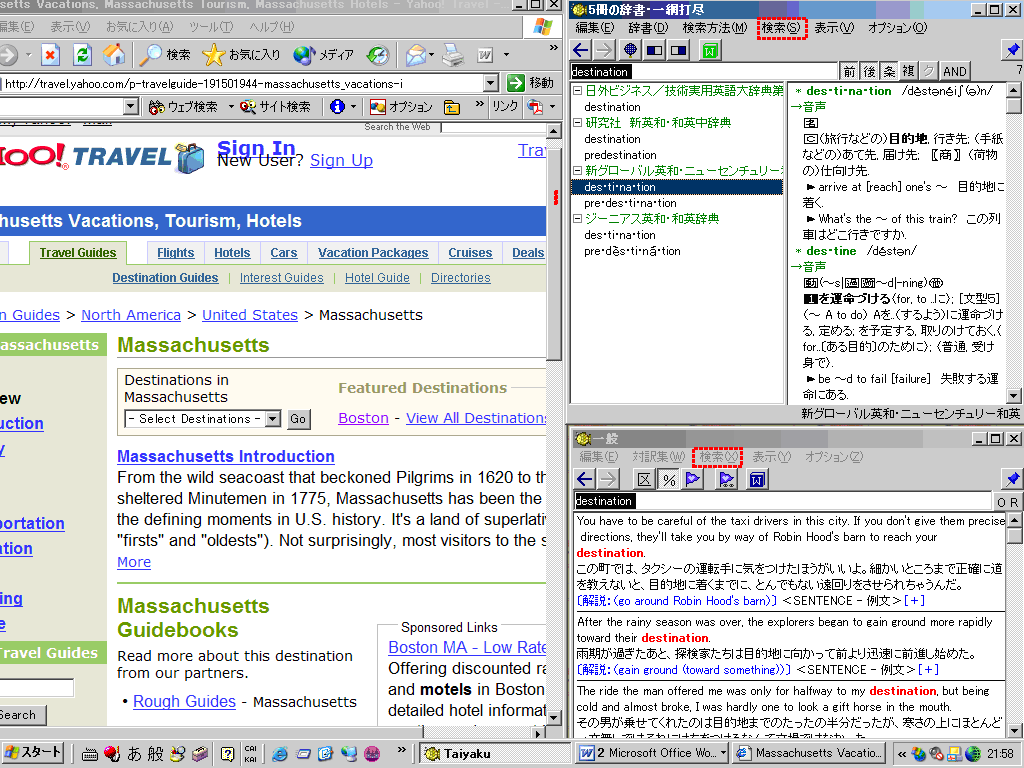This screenshot has width=1024, height=768.
Task: Open the Massachusetts Introduction link
Action: click(x=226, y=456)
